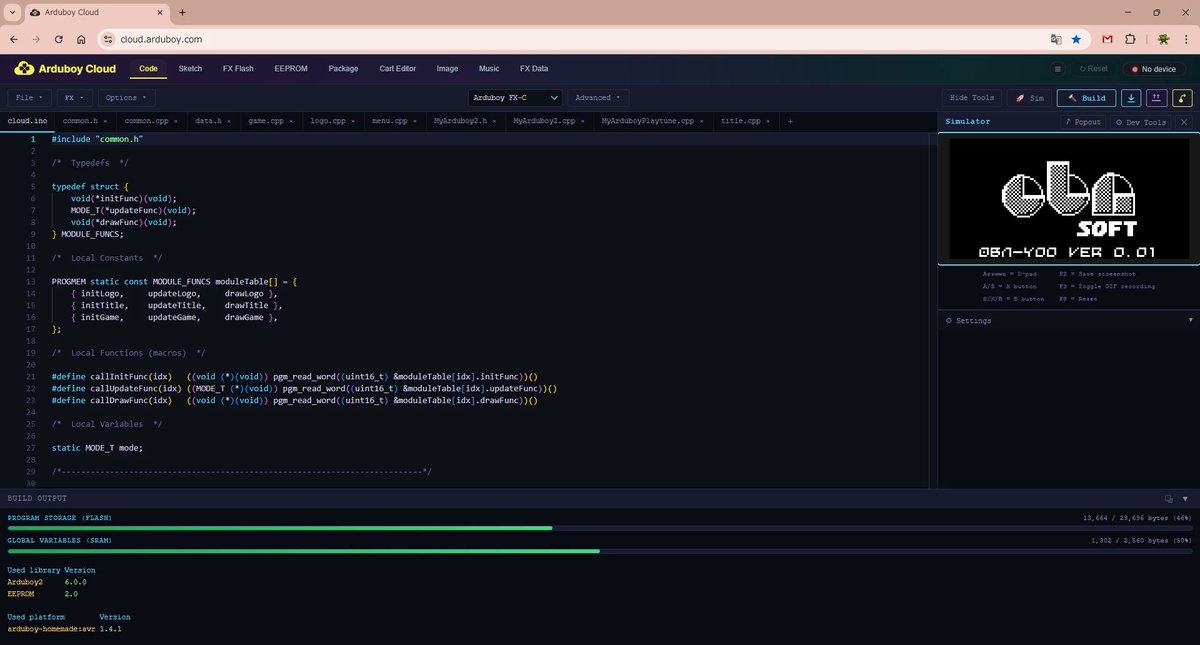Collapse the Build Output panel arrow
The height and width of the screenshot is (645, 1200).
pyautogui.click(x=1186, y=498)
